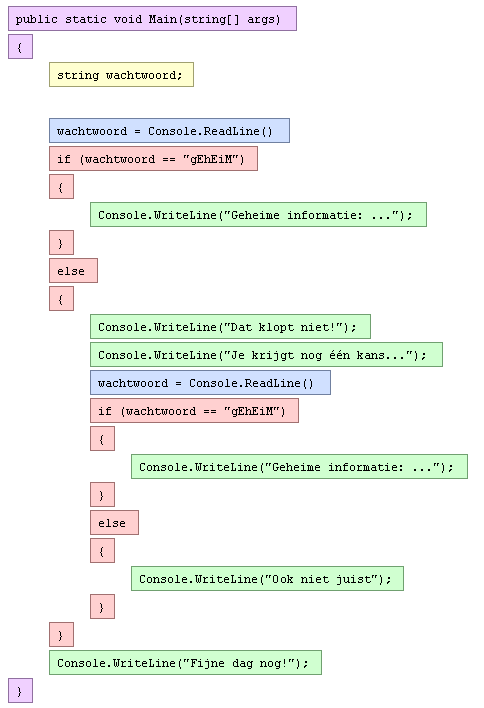Select the string wachtwoord declaration block
The width and height of the screenshot is (484, 708).
(x=121, y=75)
